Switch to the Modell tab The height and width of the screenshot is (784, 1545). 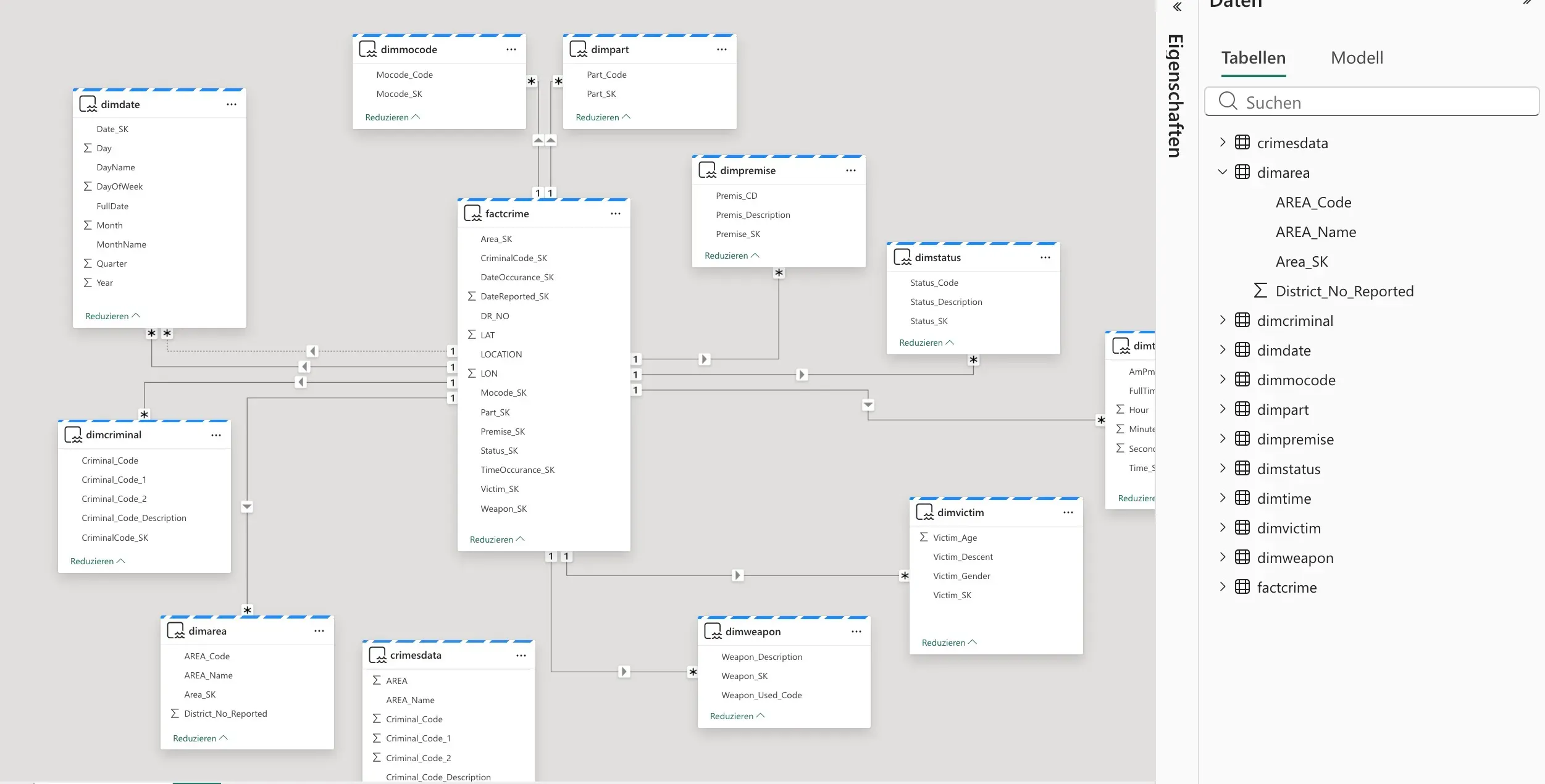[x=1355, y=57]
